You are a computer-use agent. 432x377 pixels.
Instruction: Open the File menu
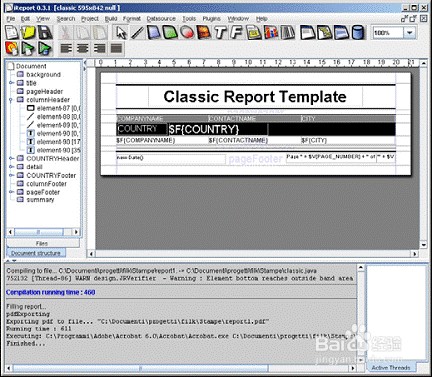pos(11,19)
